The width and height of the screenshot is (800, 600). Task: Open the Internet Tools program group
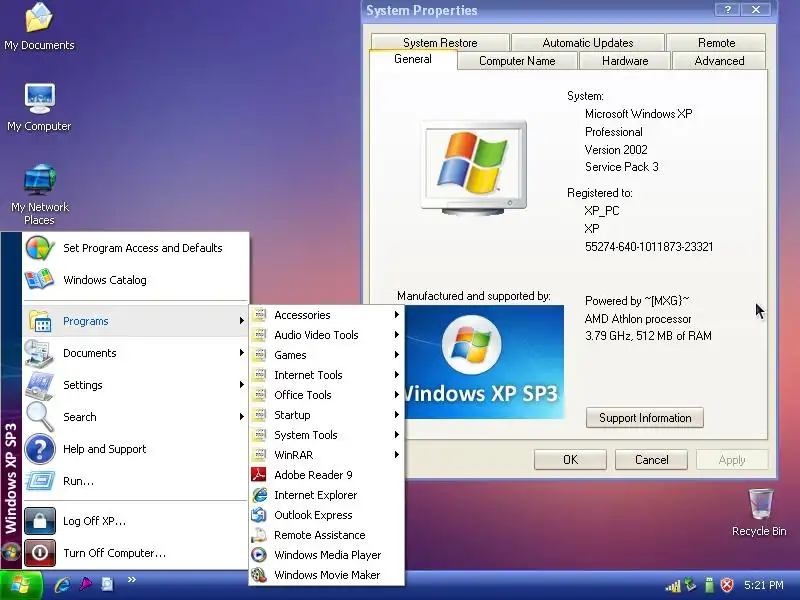coord(327,375)
